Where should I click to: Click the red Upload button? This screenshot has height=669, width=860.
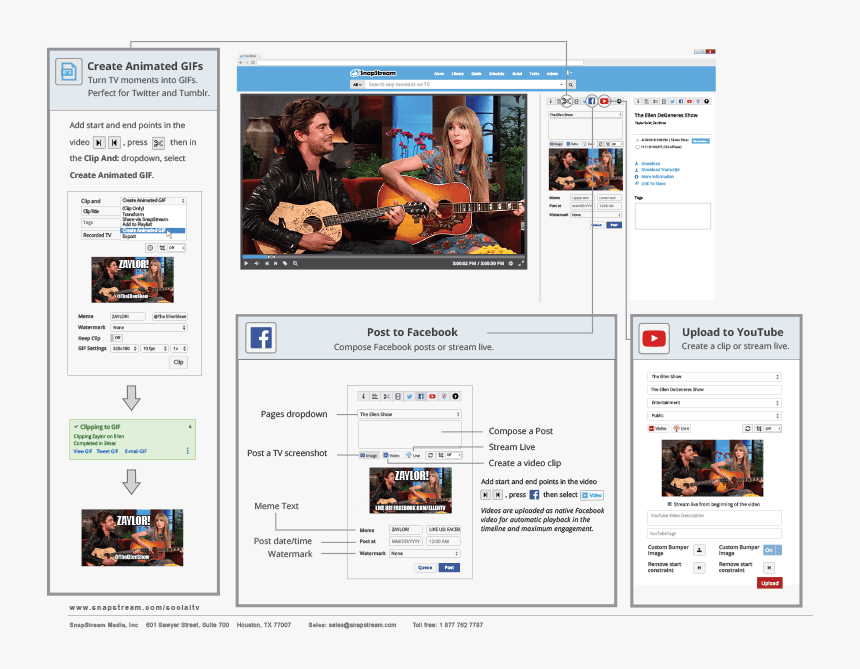click(770, 583)
